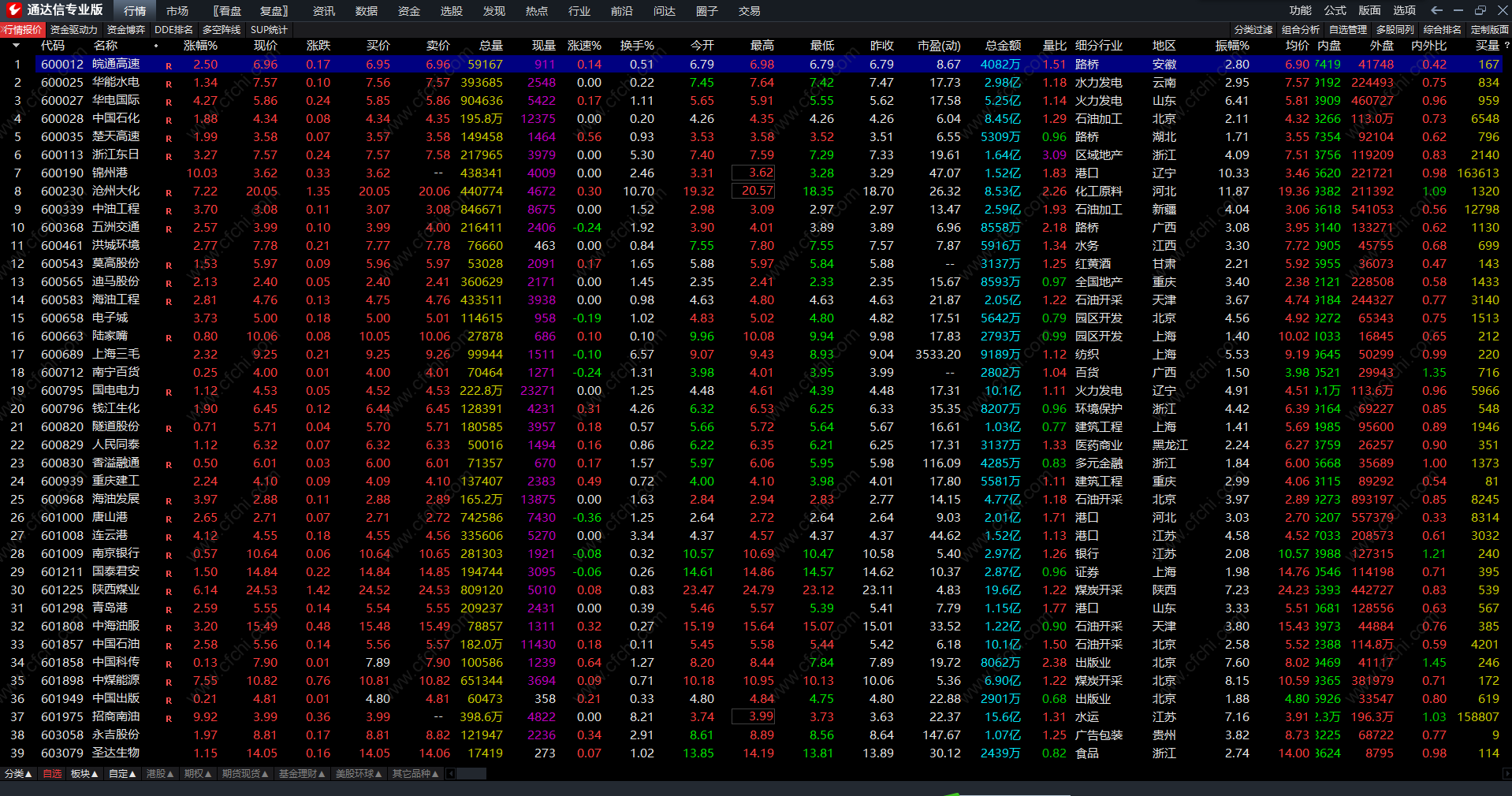
Task: Expand the 期权 bottom tab menu
Action: coord(198,774)
